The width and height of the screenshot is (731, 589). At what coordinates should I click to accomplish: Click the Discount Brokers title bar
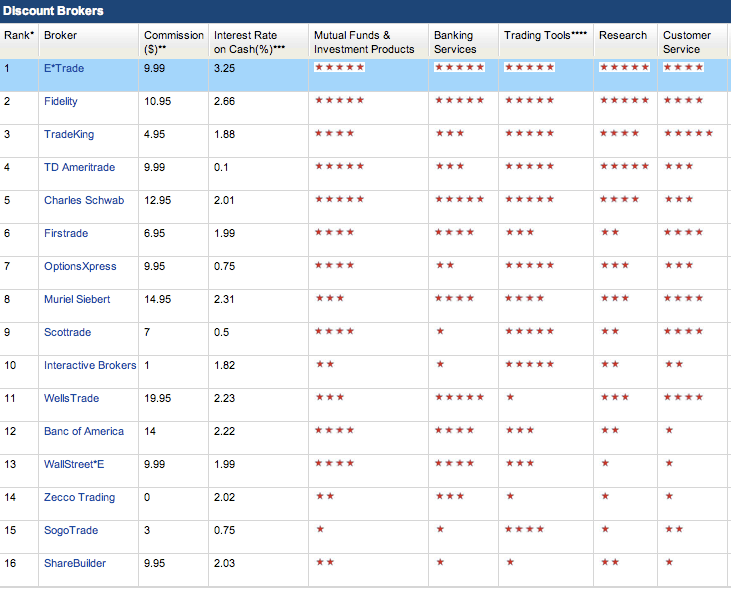[x=366, y=11]
